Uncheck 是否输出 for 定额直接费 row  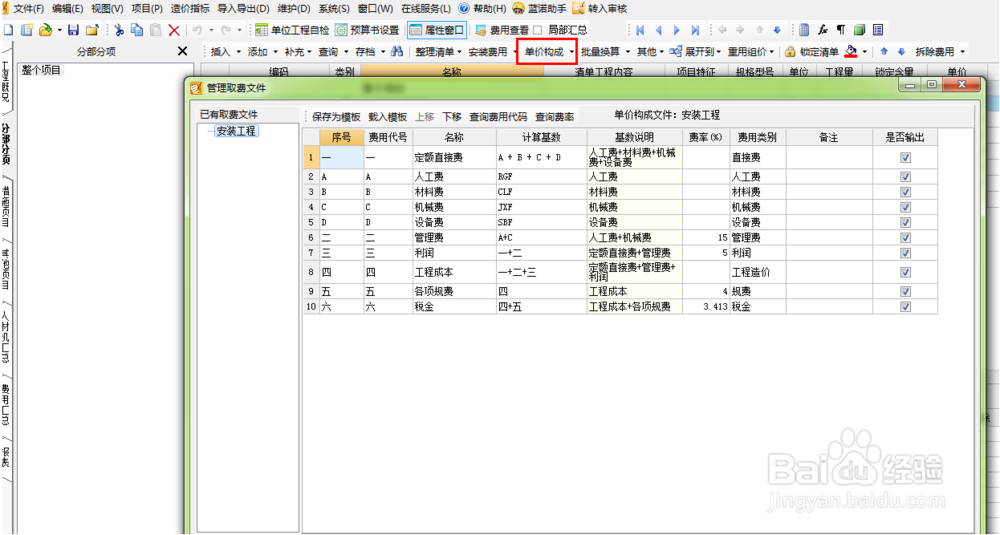tap(905, 158)
